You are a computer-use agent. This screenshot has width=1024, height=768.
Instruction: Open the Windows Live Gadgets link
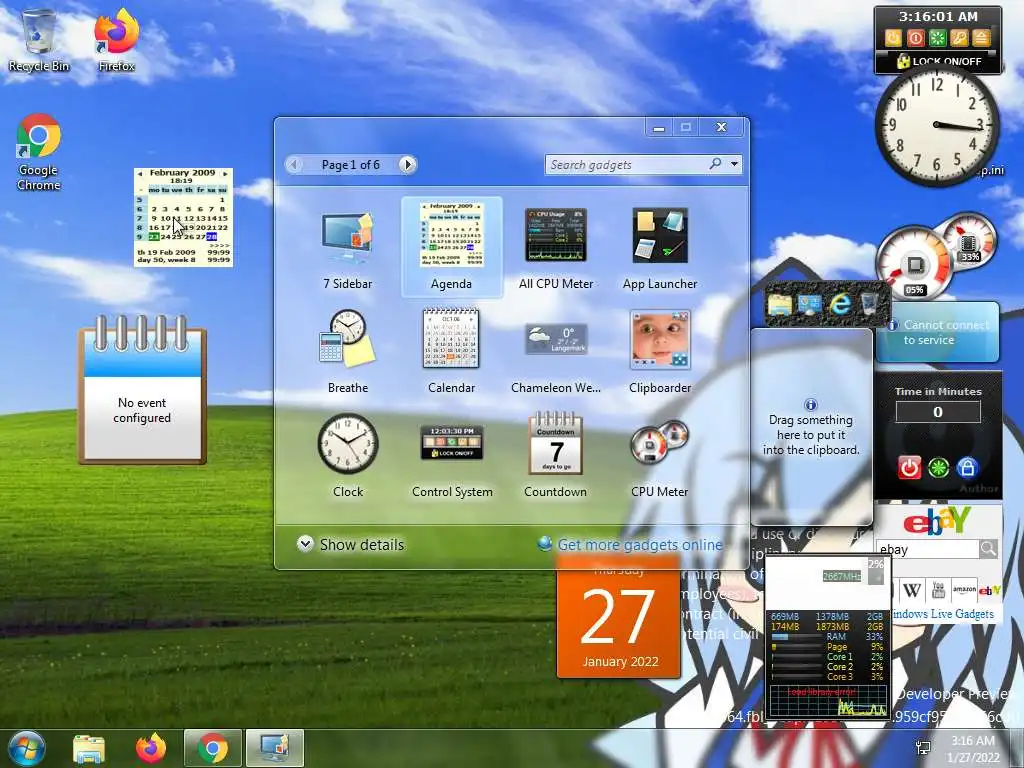click(x=943, y=614)
